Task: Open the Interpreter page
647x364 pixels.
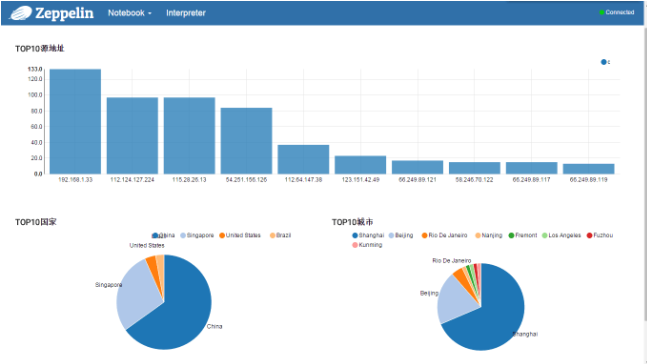Action: [186, 13]
